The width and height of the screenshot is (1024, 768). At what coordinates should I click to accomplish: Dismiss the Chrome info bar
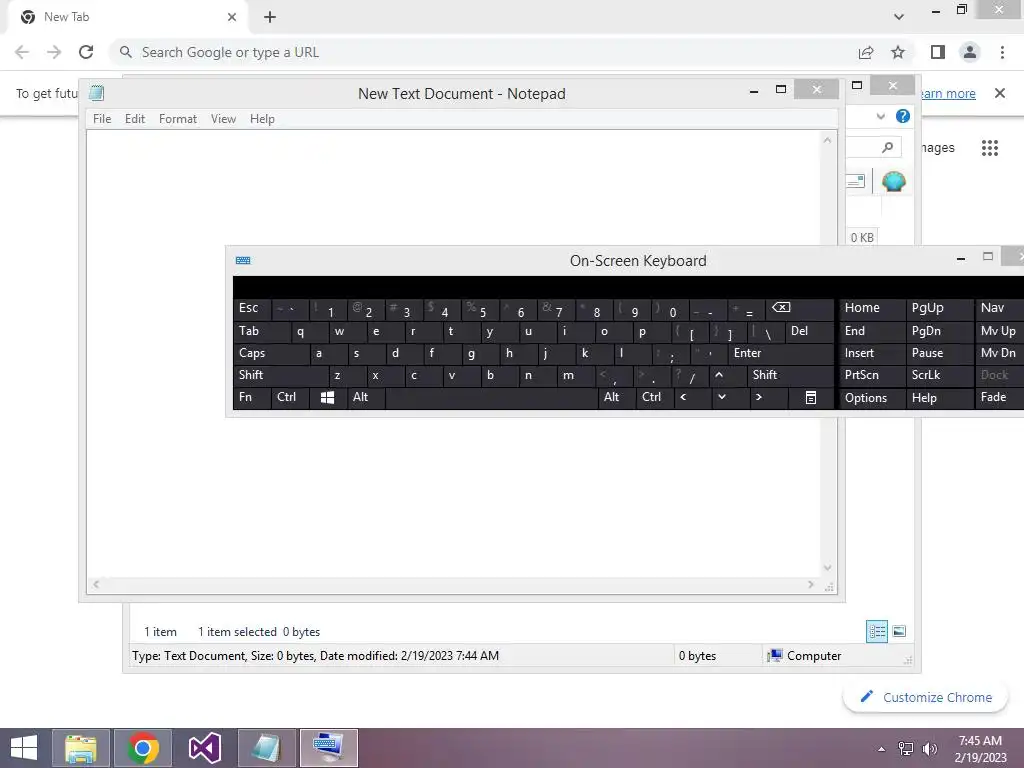point(1000,93)
